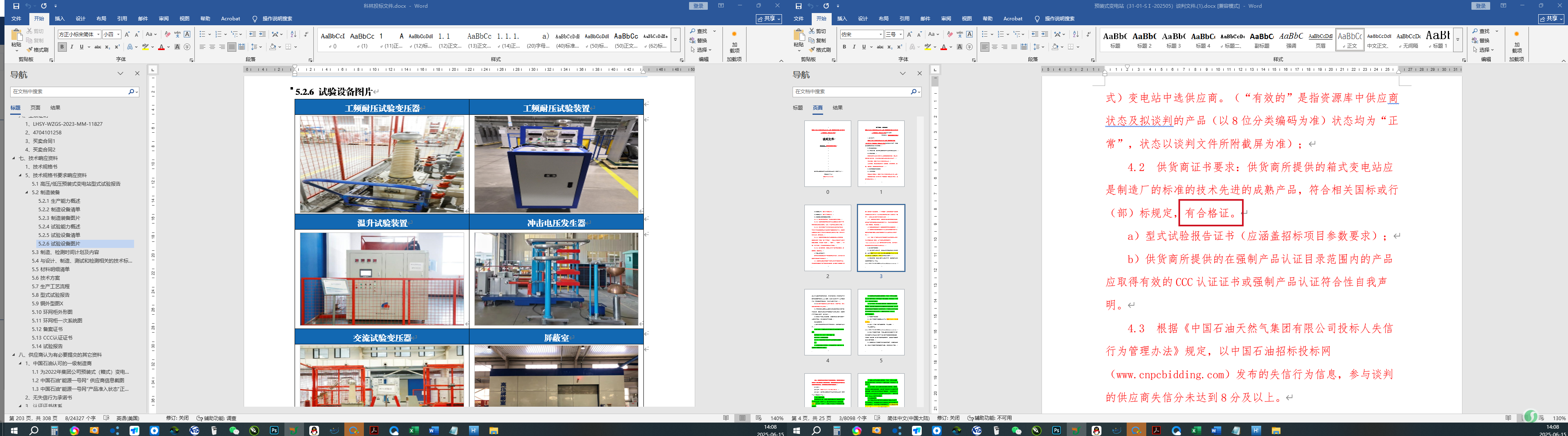
Task: Open the Windows Start menu on the left taskbar
Action: (14, 431)
